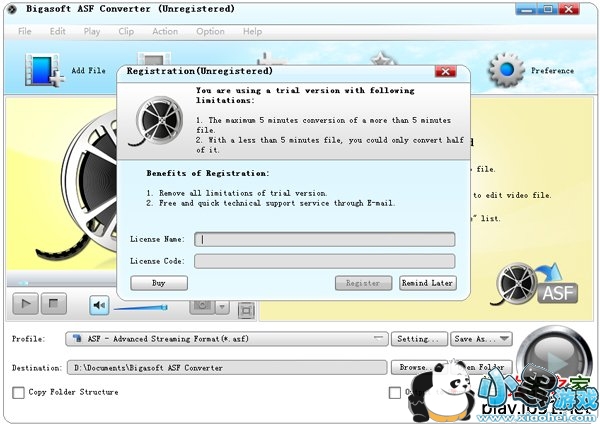600x426 pixels.
Task: Open the Option menu
Action: pos(210,31)
